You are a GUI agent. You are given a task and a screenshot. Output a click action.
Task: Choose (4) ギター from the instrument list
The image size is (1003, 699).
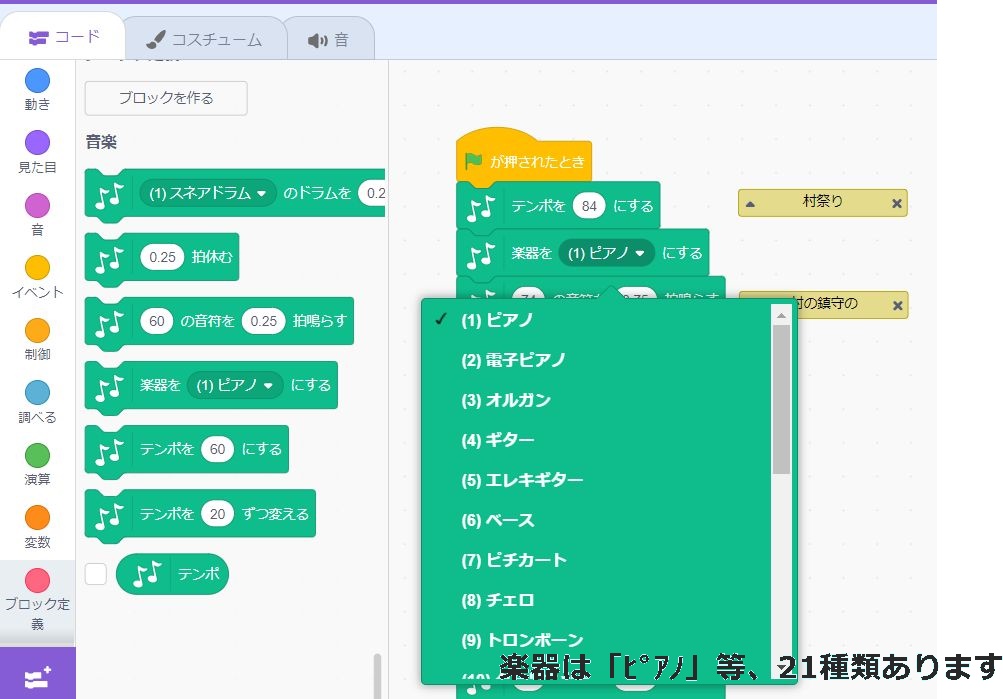(497, 440)
